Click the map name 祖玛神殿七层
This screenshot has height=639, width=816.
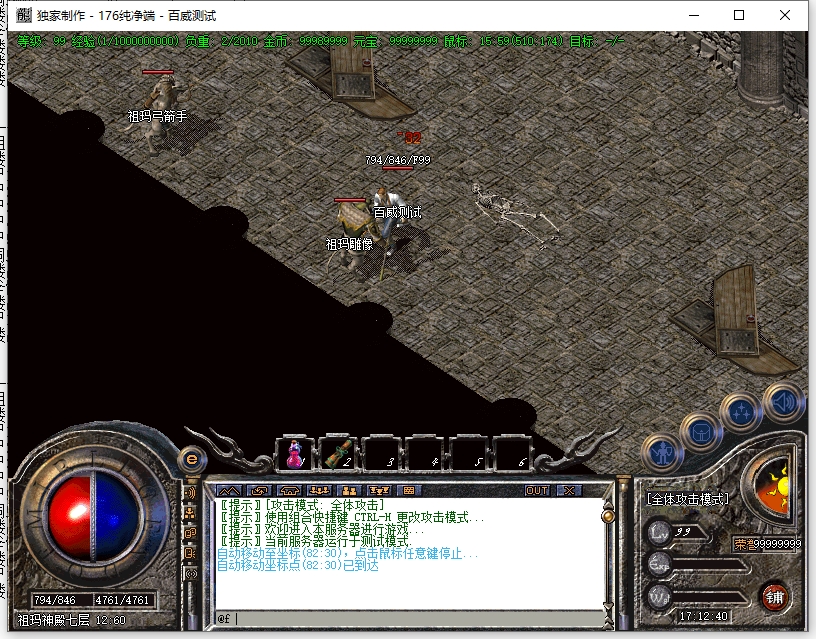(54, 620)
